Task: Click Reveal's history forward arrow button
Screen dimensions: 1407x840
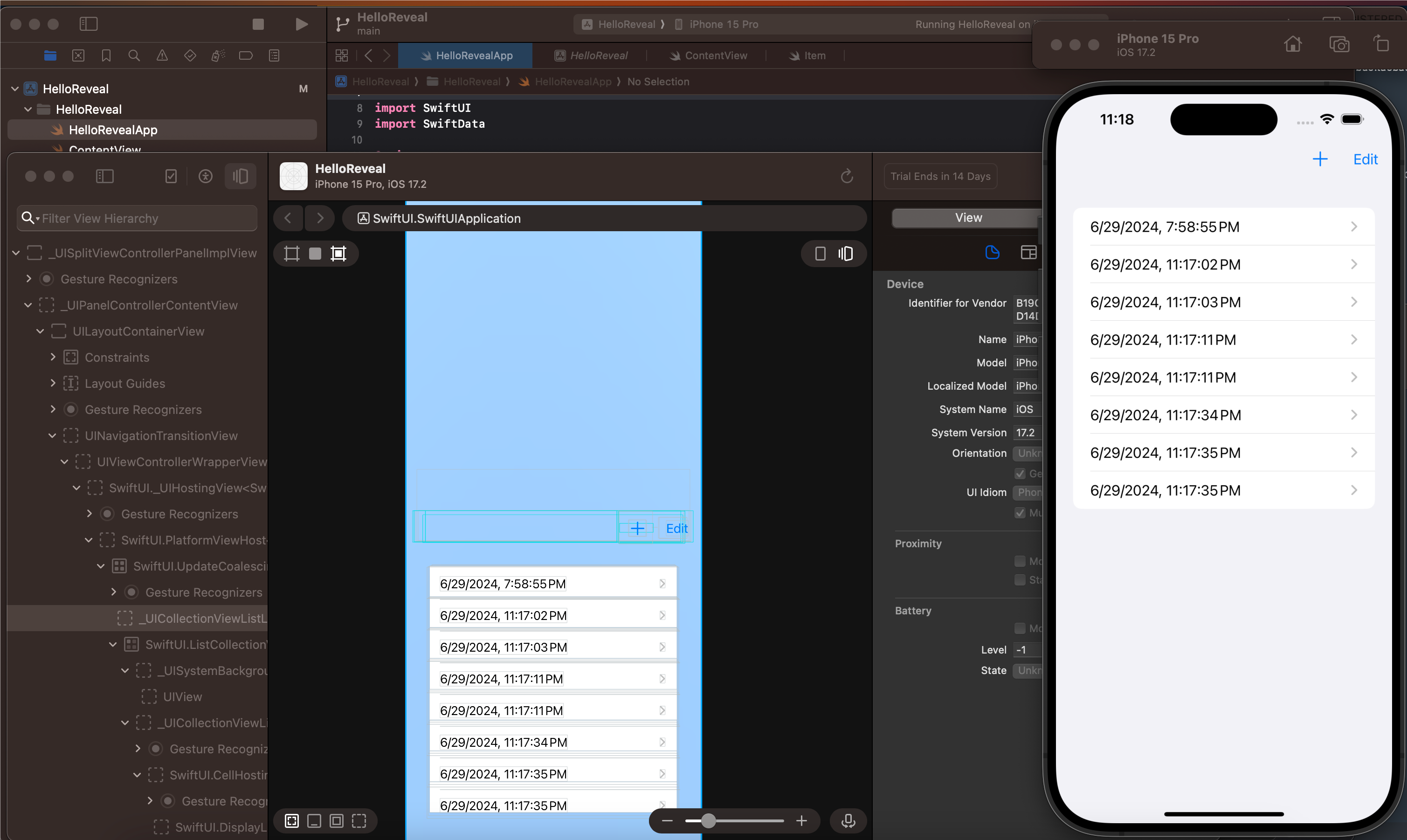Action: coord(320,218)
